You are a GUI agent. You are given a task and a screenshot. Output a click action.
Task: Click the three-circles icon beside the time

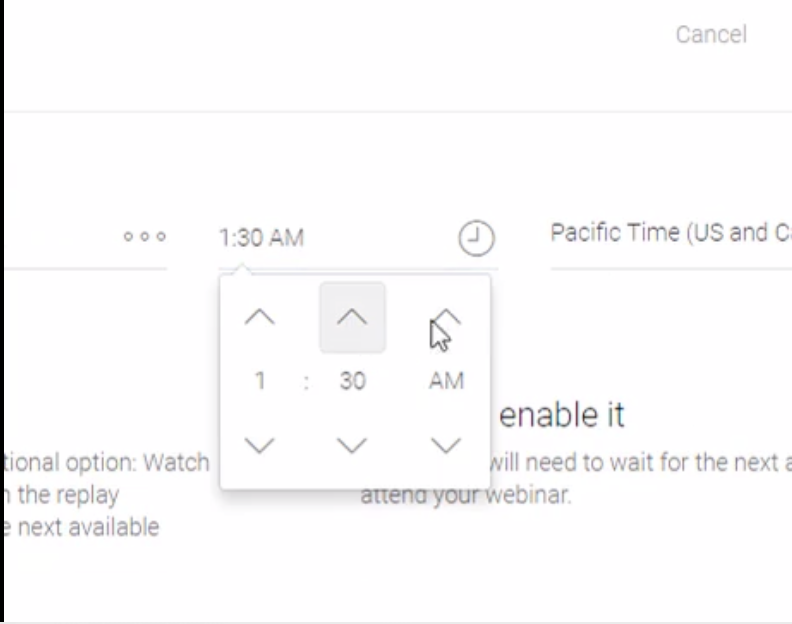coord(145,238)
